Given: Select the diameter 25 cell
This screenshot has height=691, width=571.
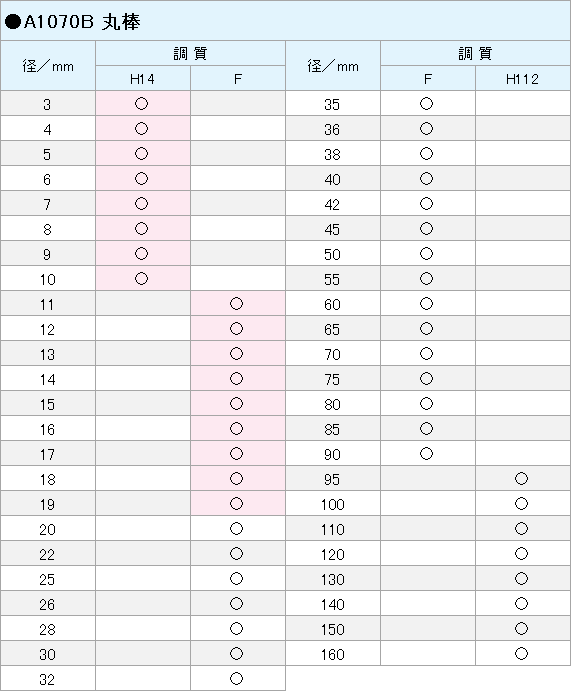Looking at the screenshot, I should pos(48,579).
